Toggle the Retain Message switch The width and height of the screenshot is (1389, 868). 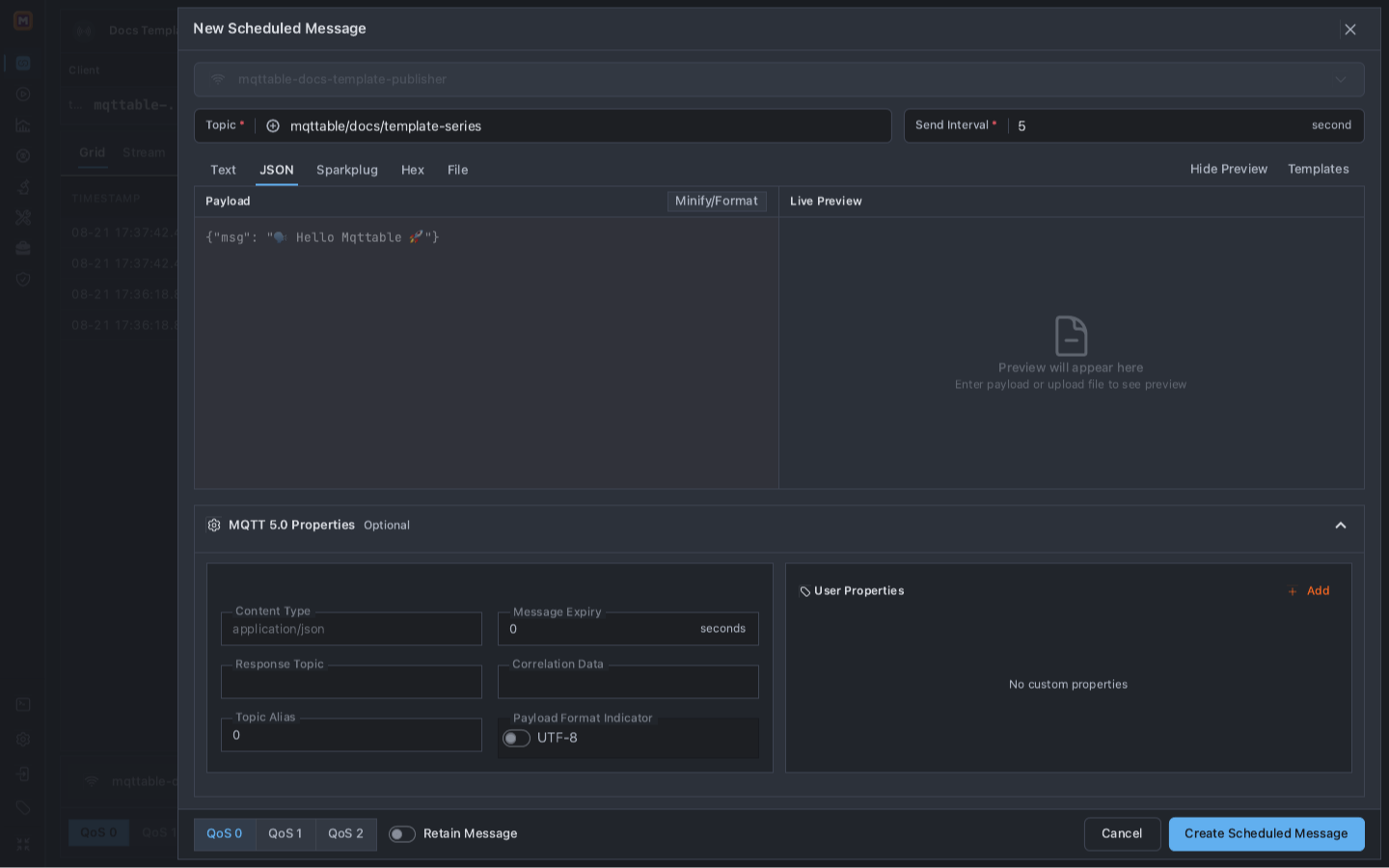[402, 834]
